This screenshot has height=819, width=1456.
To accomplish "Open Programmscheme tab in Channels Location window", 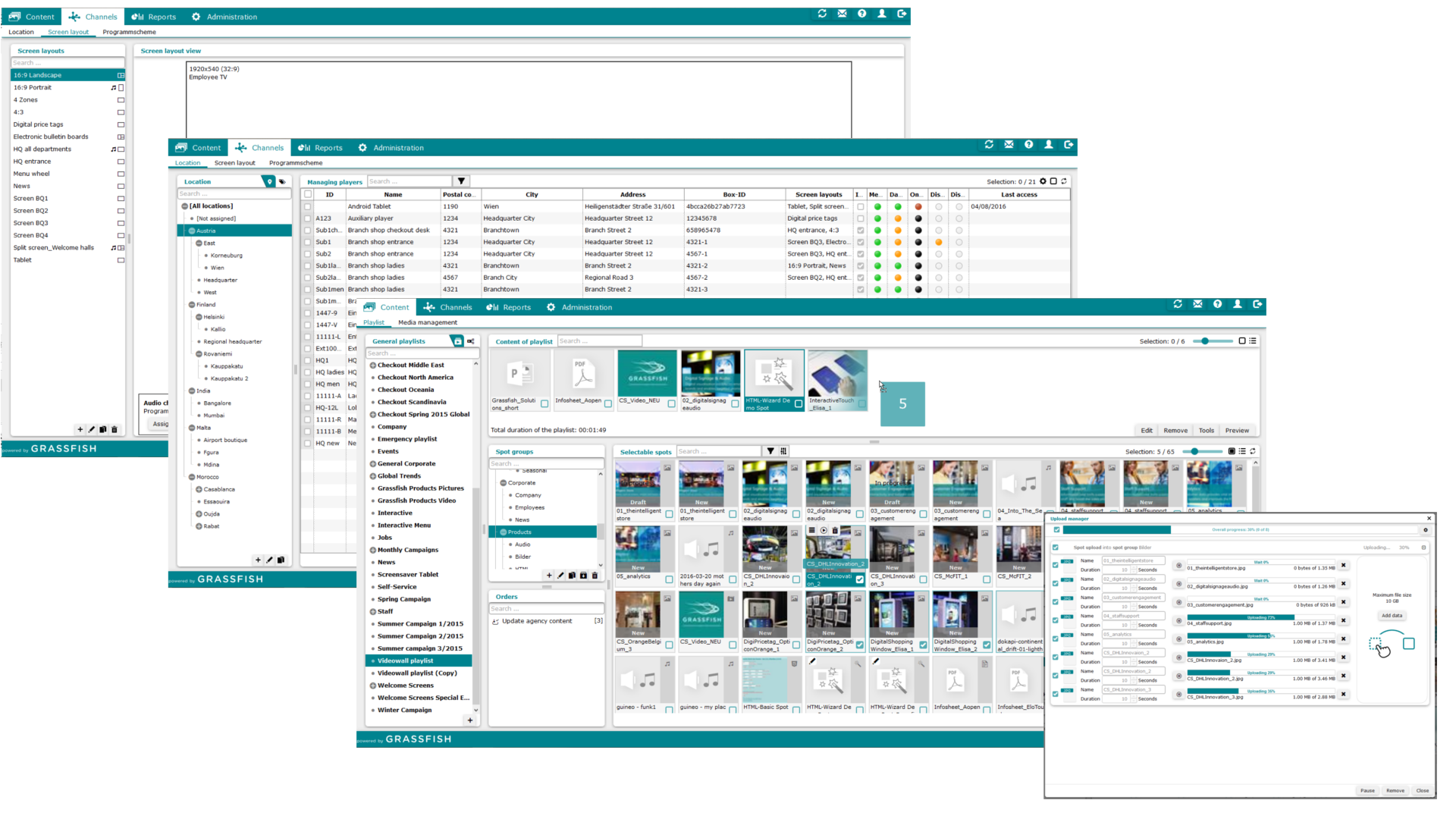I will click(296, 163).
